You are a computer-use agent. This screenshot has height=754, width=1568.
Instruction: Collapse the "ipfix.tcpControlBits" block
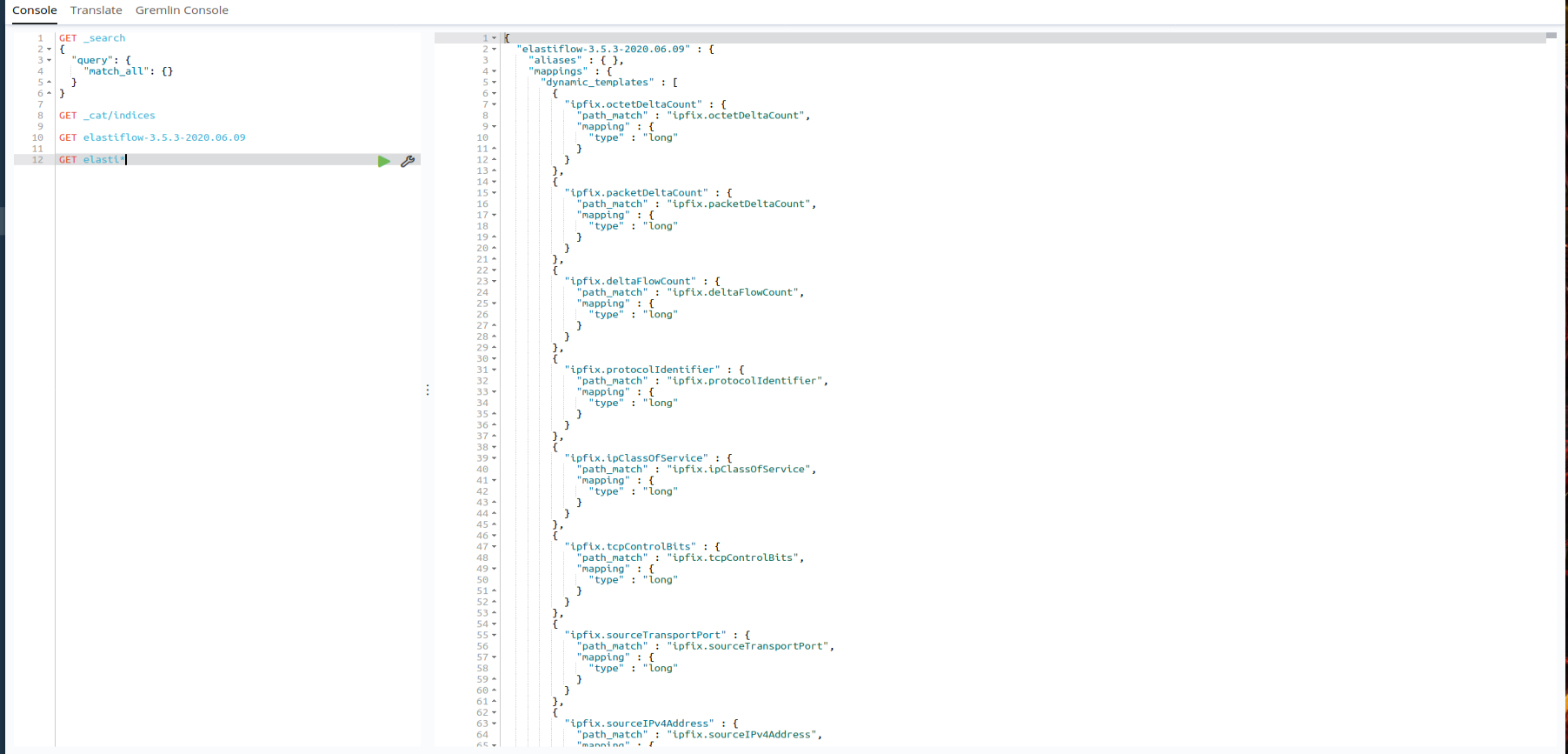[495, 547]
